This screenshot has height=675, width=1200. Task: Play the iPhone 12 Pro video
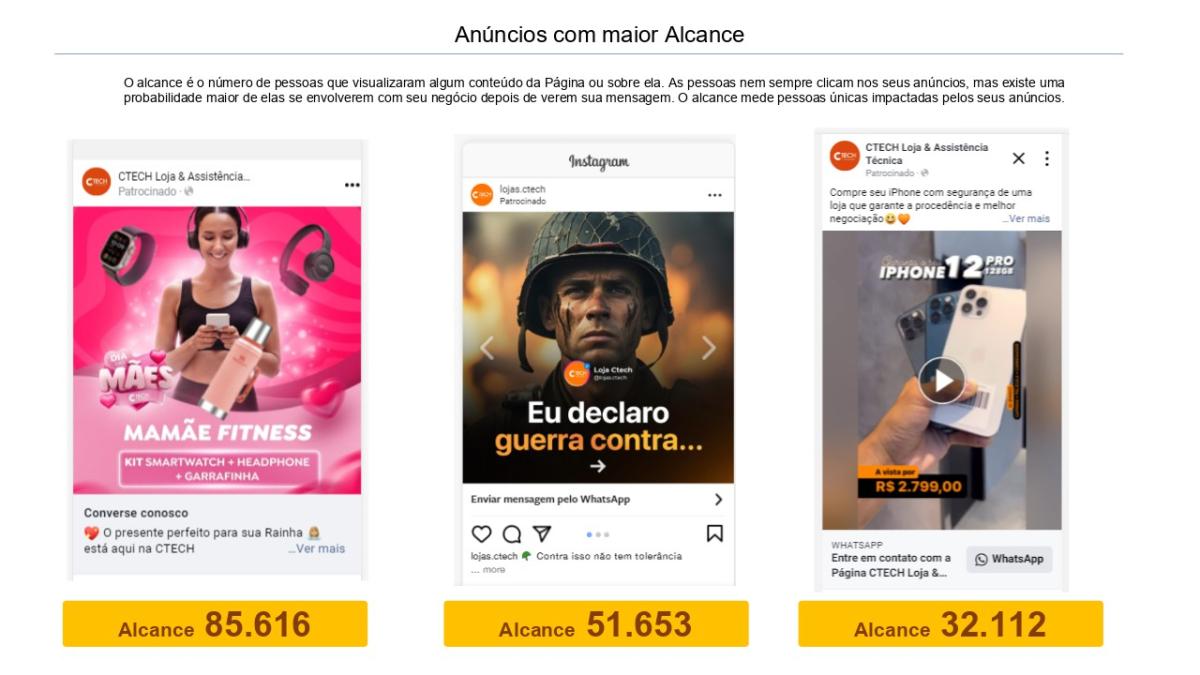(x=941, y=381)
